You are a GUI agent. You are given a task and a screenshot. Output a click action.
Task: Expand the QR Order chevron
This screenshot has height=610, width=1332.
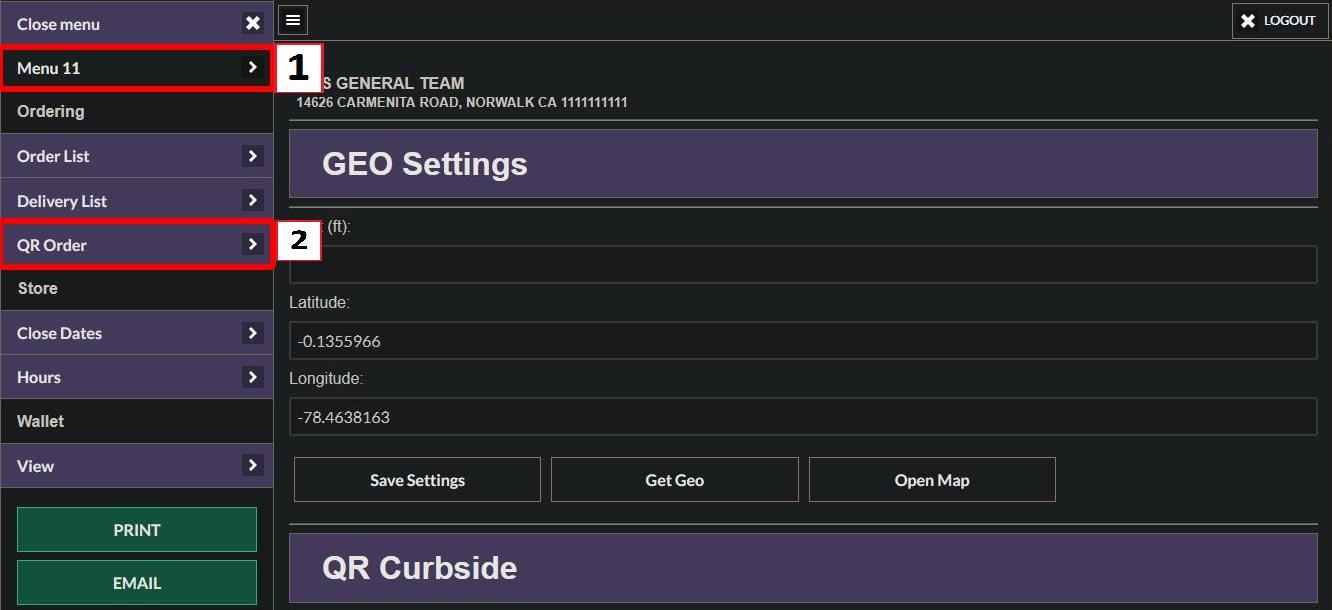252,244
